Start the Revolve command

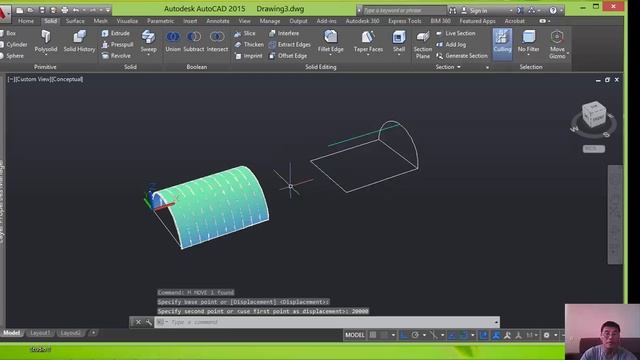pos(116,56)
